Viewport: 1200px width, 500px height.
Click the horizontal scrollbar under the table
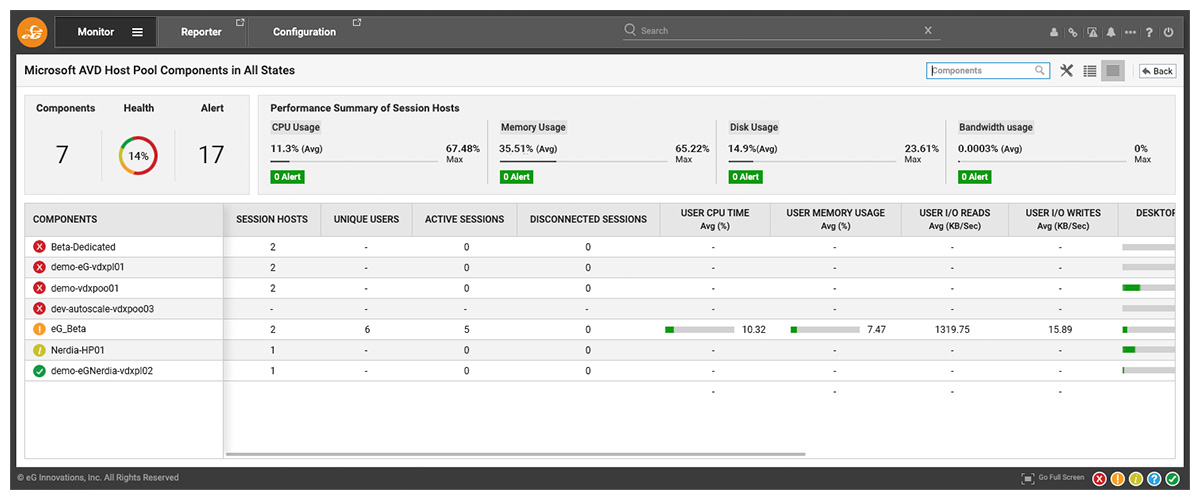(515, 455)
